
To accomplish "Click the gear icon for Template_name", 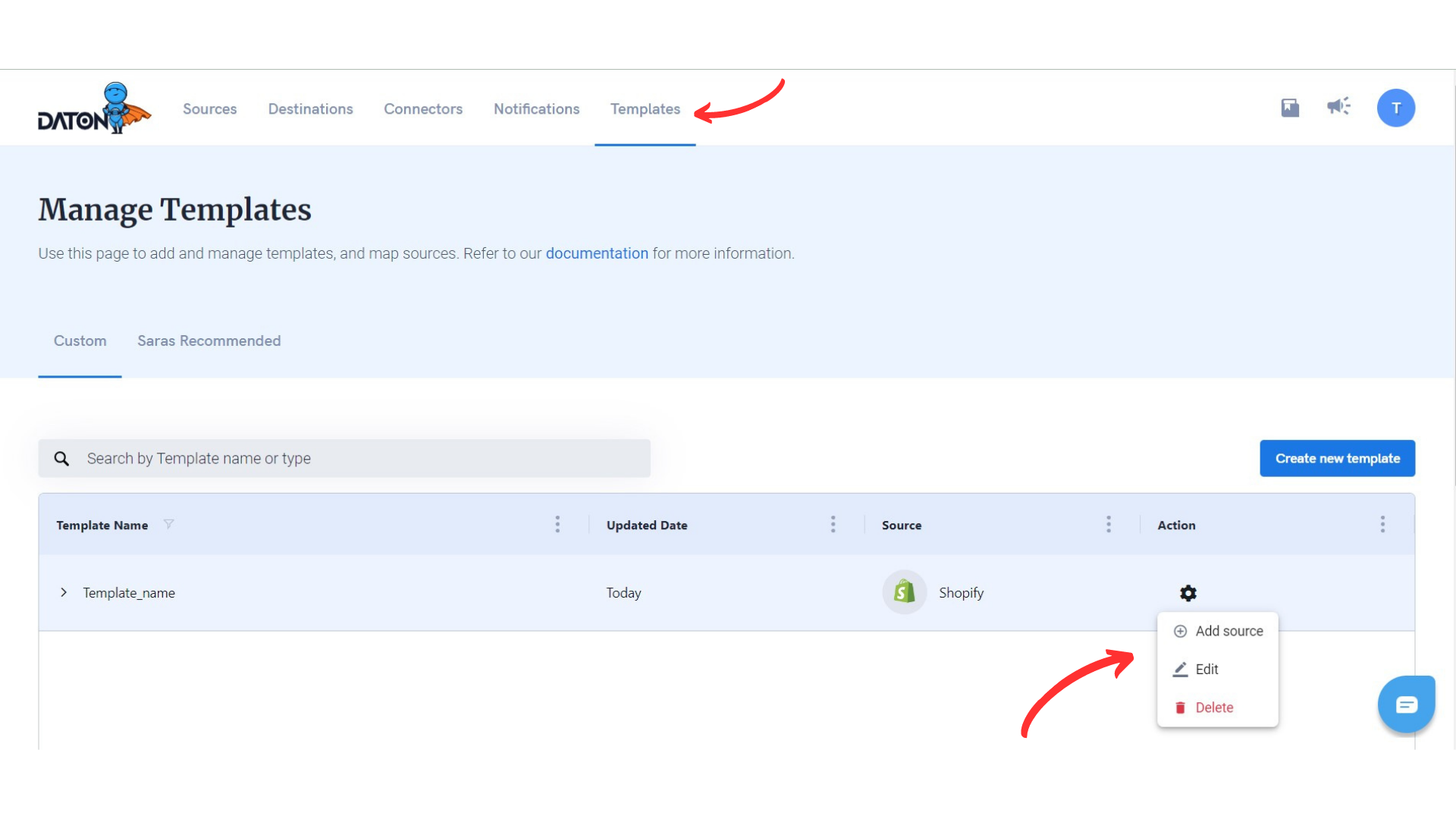I will pos(1188,593).
